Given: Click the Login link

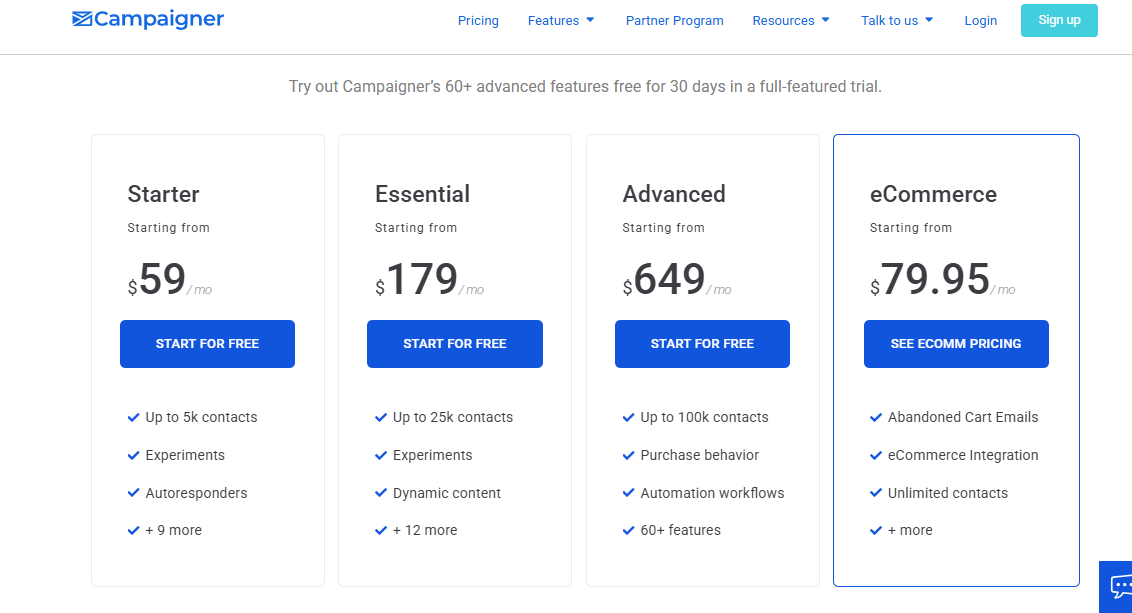Looking at the screenshot, I should click(980, 21).
